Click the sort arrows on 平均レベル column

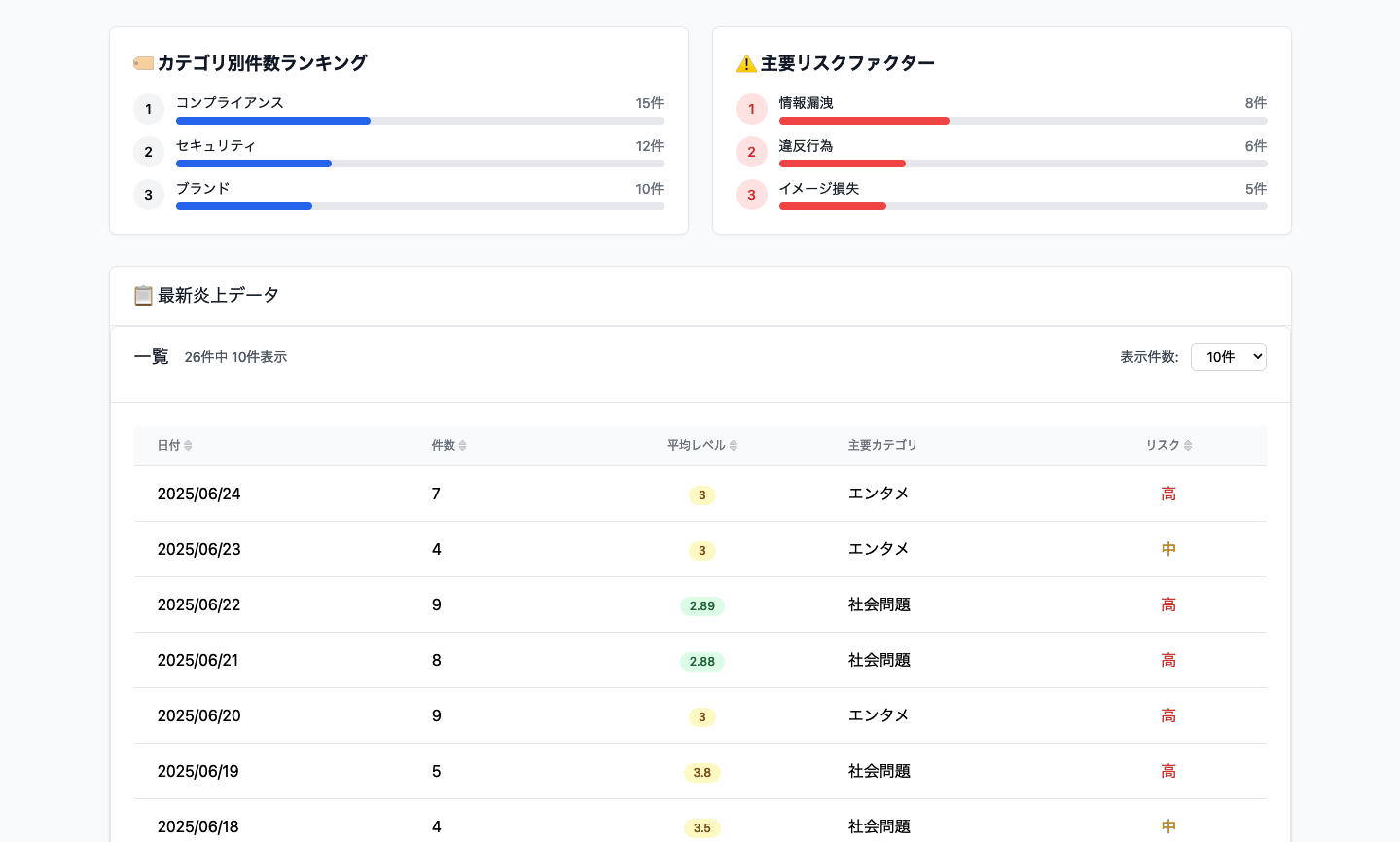tap(734, 445)
